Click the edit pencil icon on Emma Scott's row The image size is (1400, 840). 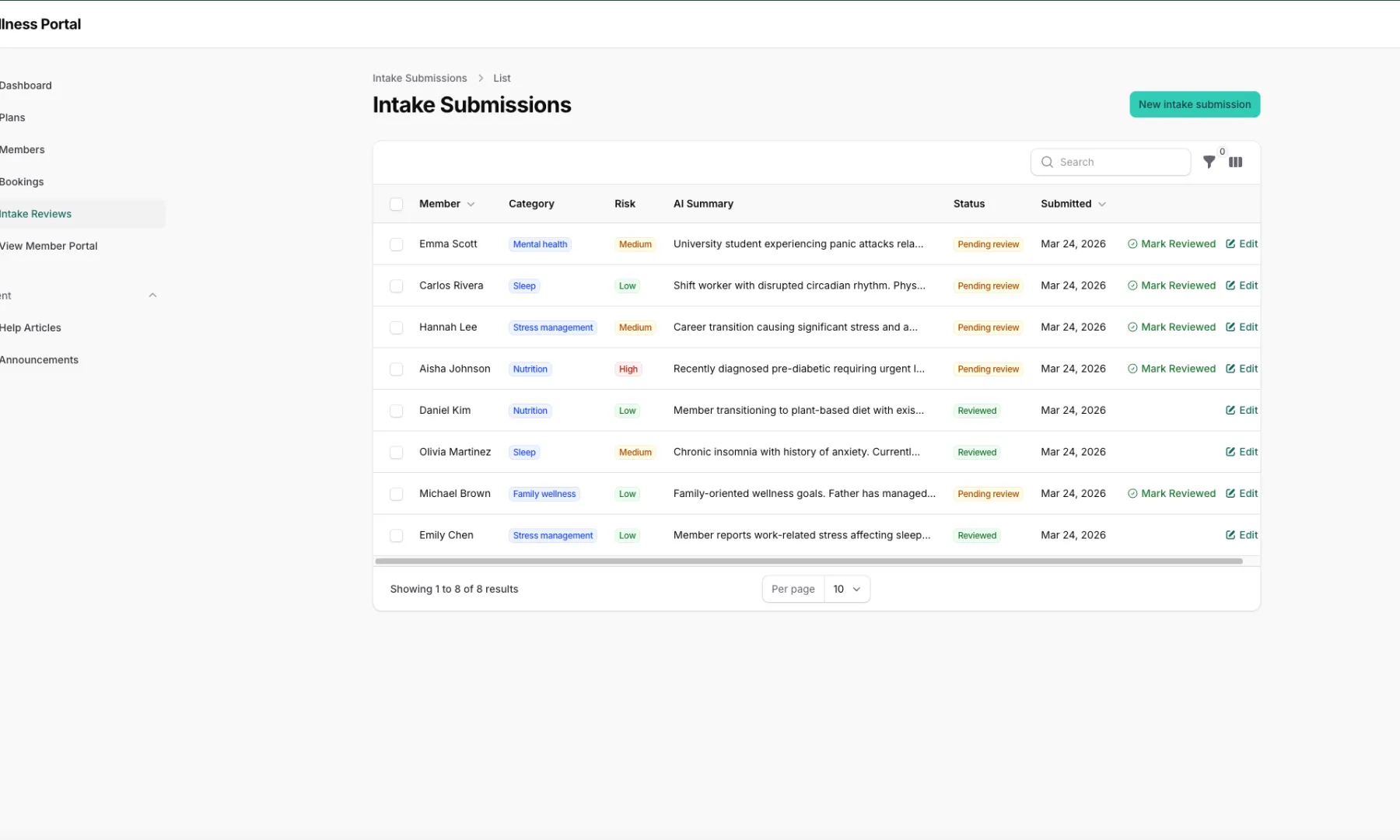(1231, 243)
